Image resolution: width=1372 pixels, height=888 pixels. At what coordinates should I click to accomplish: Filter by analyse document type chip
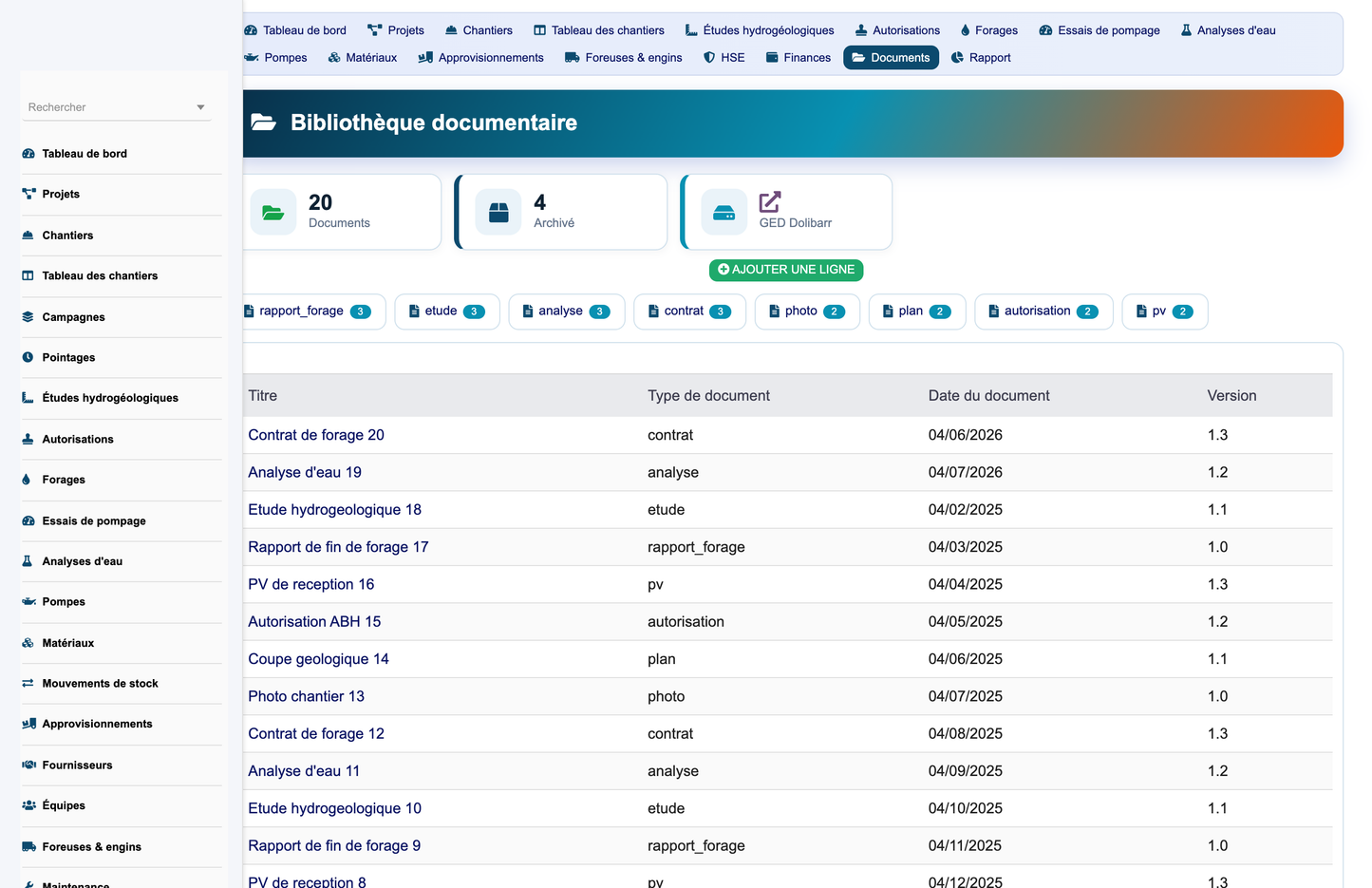coord(567,312)
